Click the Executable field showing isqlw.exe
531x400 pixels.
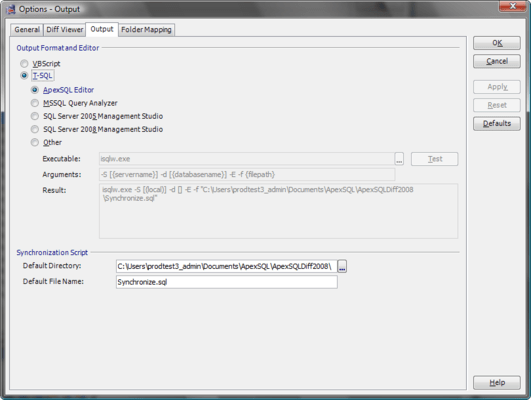click(x=247, y=159)
